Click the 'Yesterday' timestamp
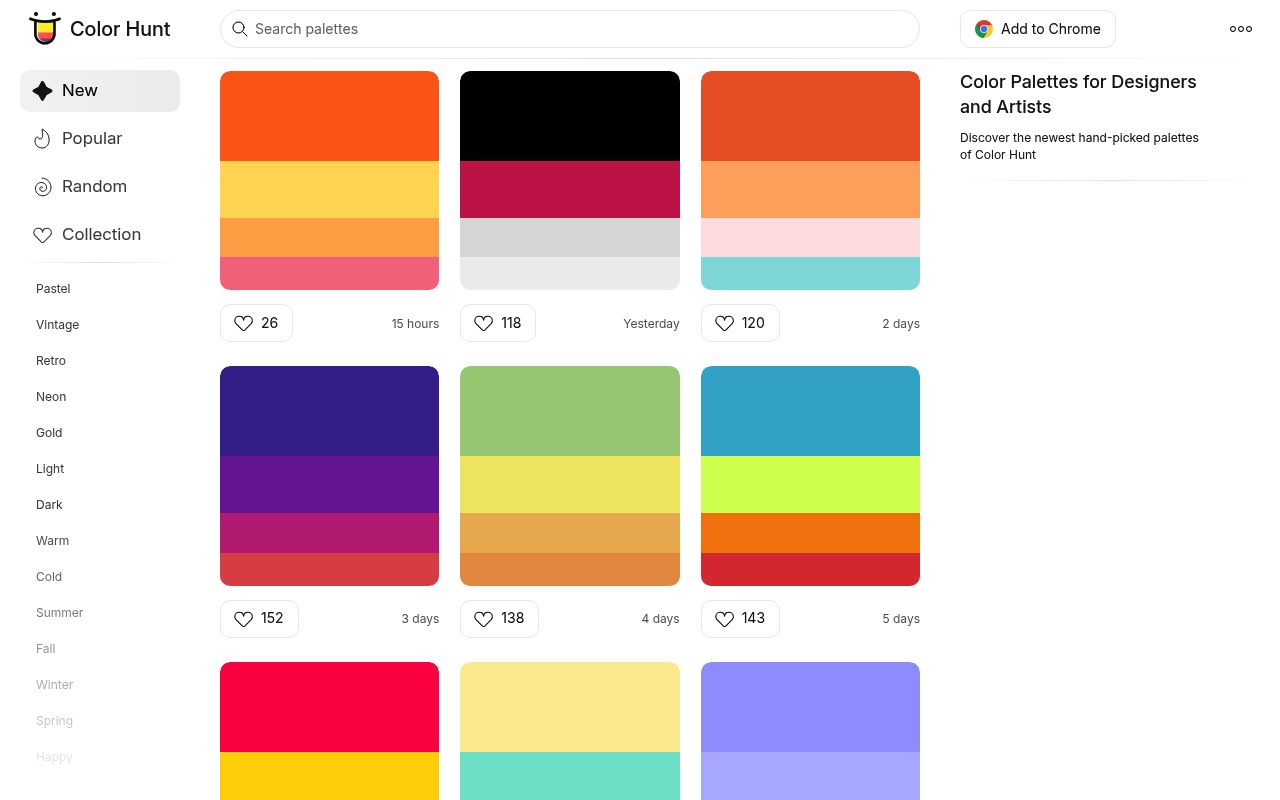The image size is (1280, 800). point(651,324)
